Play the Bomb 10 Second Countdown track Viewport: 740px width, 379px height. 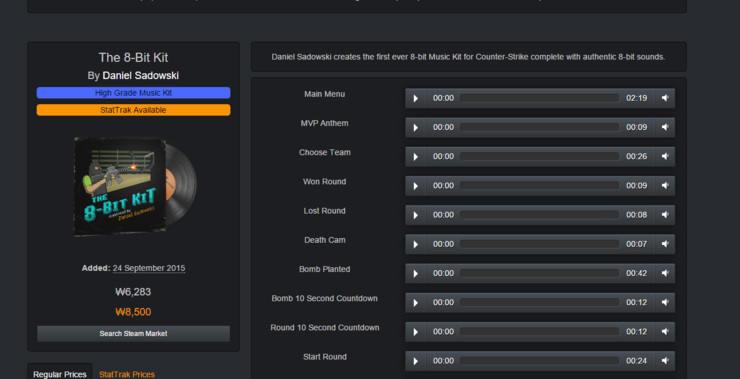pos(416,303)
